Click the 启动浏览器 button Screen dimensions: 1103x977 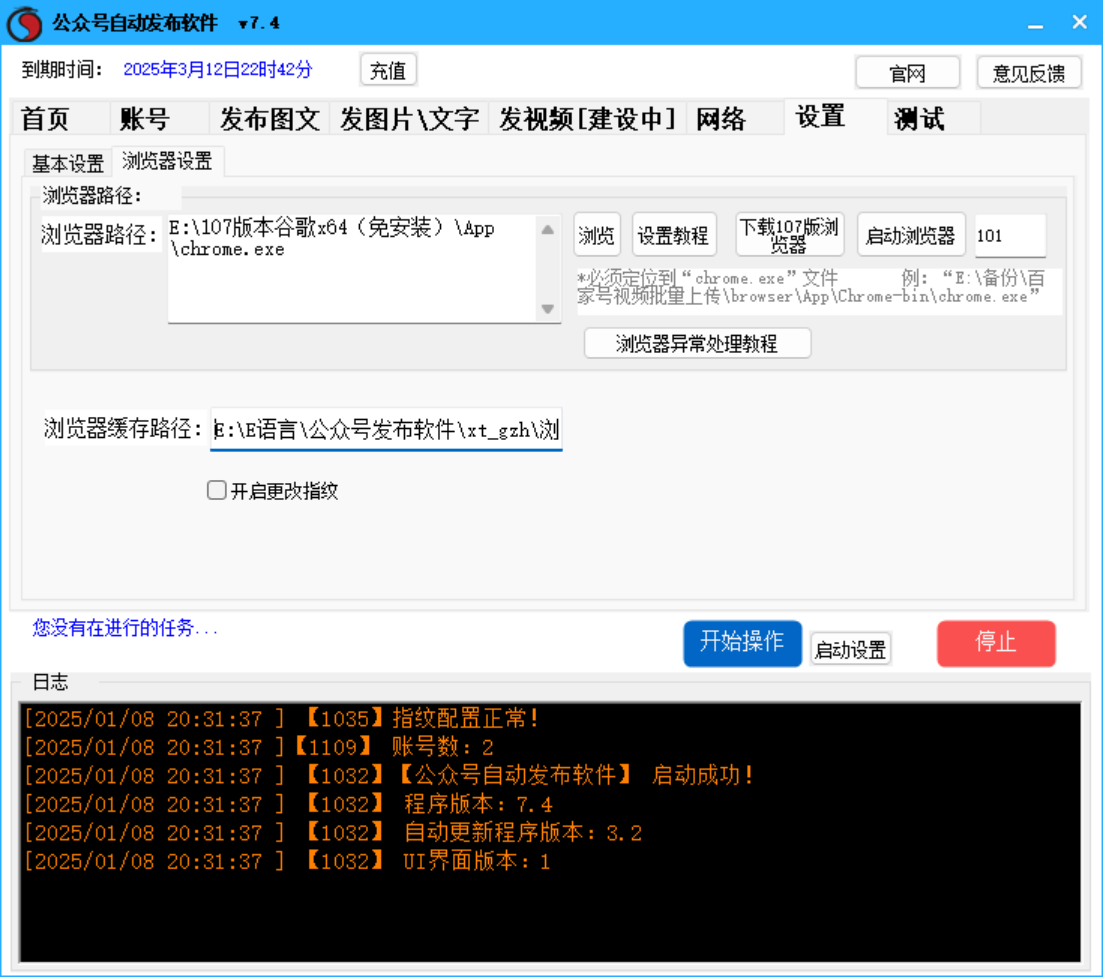click(x=910, y=235)
